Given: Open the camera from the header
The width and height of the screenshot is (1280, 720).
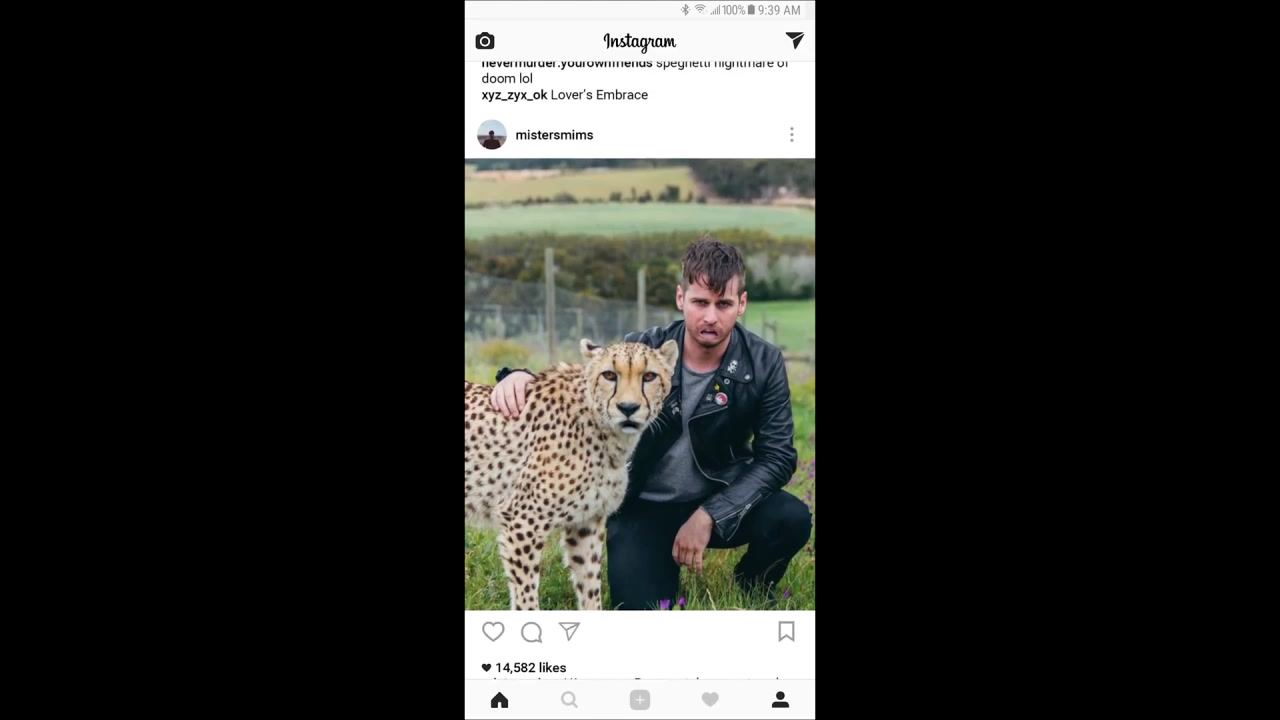Looking at the screenshot, I should [485, 41].
